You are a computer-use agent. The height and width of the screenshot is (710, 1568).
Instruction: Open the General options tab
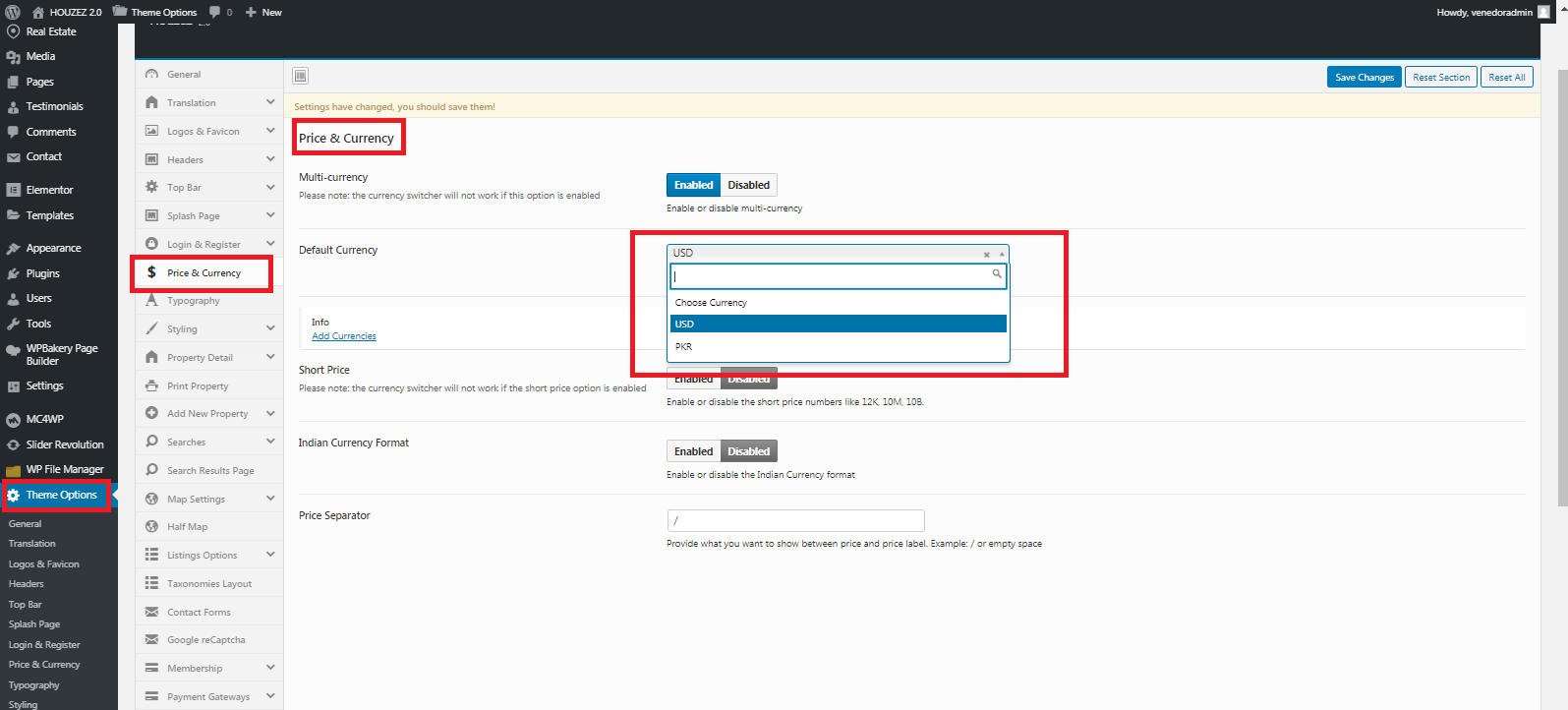208,74
